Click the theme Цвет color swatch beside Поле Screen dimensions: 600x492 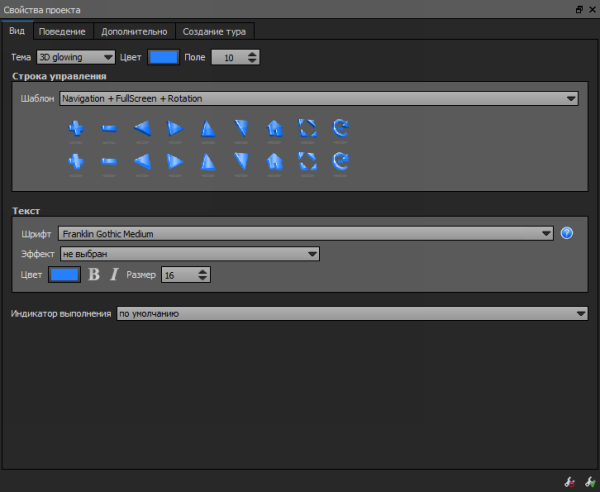(x=163, y=57)
